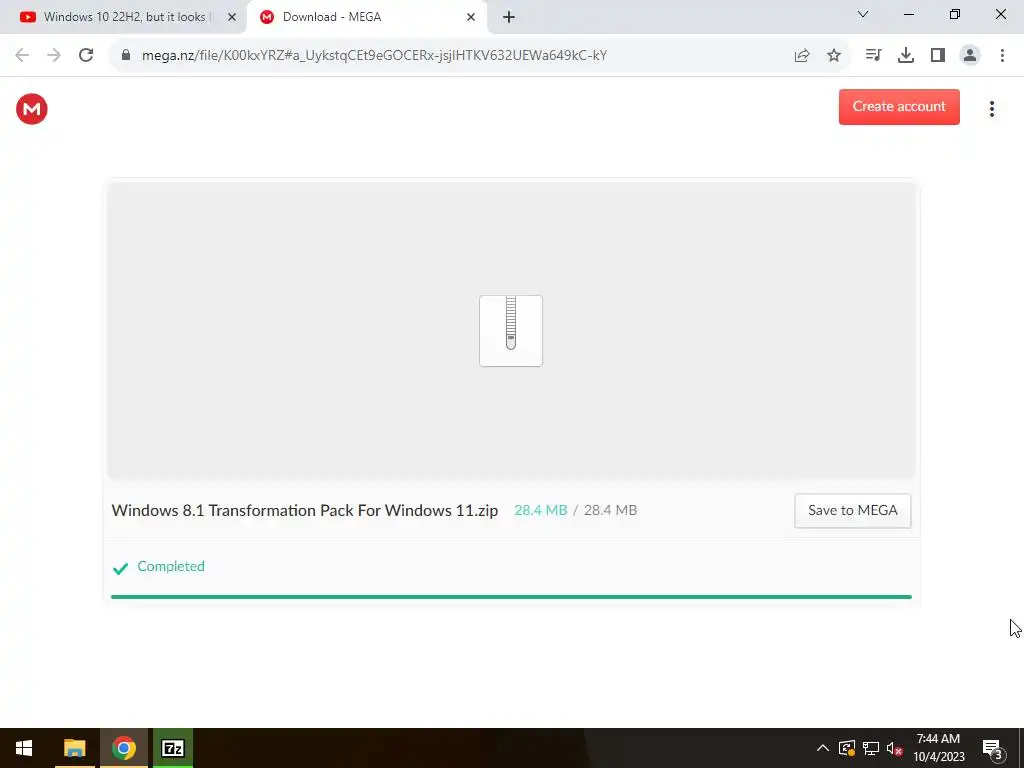Viewport: 1024px width, 768px height.
Task: Click the green Completed checkmark
Action: pyautogui.click(x=120, y=568)
